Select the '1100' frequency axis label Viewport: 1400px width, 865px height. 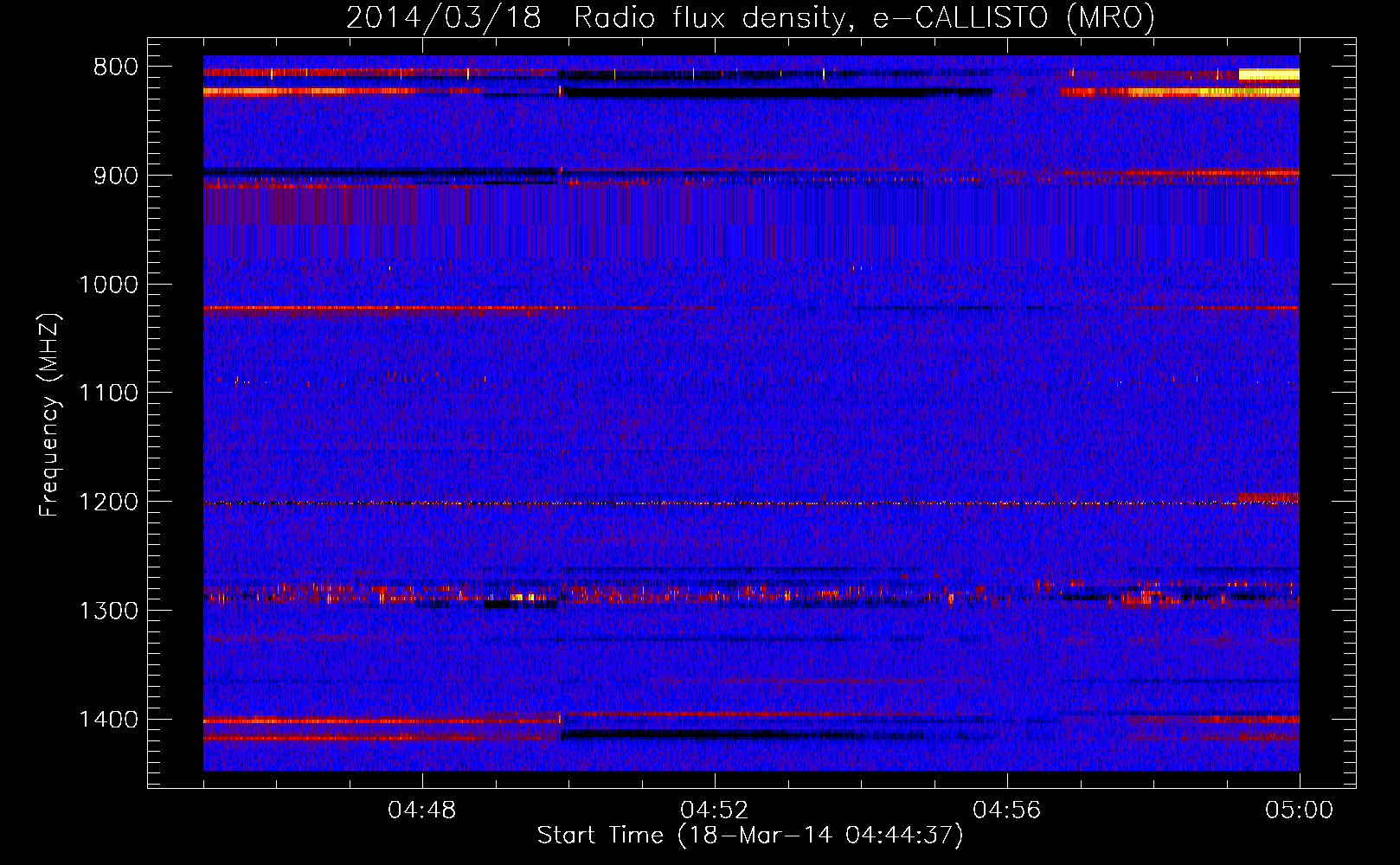108,393
